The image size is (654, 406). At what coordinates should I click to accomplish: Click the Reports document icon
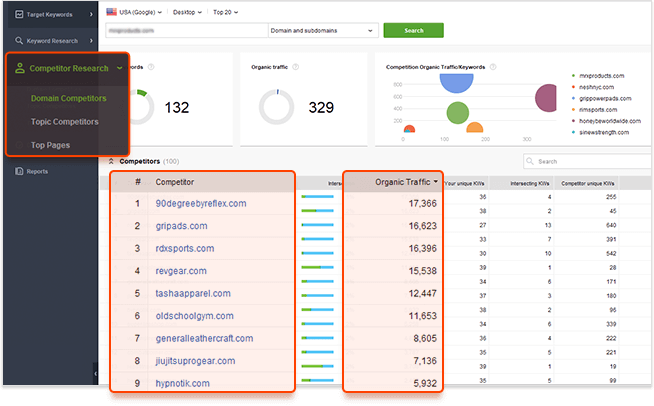point(19,171)
